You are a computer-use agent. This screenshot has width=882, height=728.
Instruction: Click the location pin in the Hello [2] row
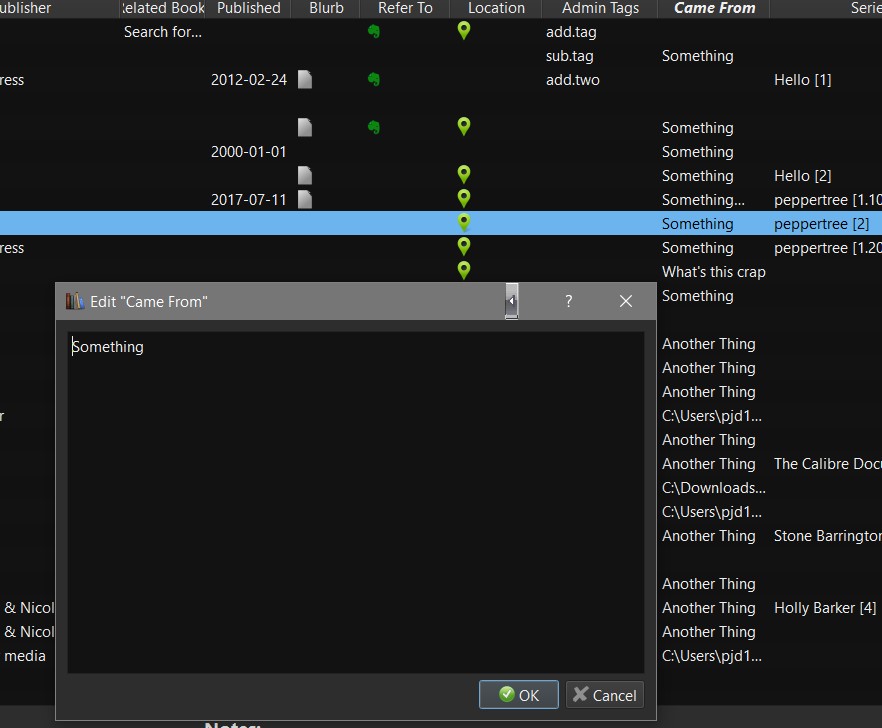click(x=464, y=175)
